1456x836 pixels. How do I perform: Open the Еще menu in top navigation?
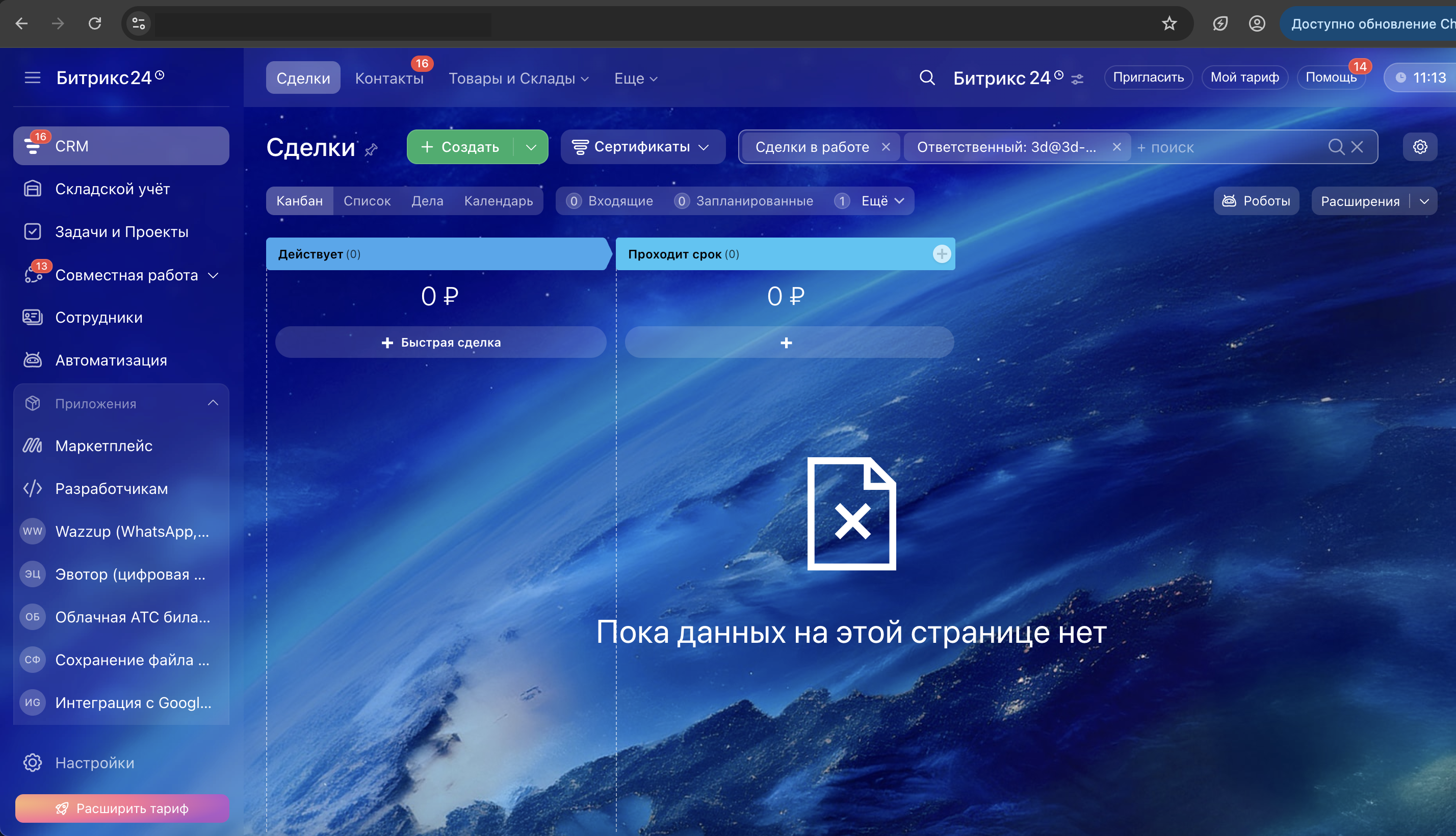point(636,78)
